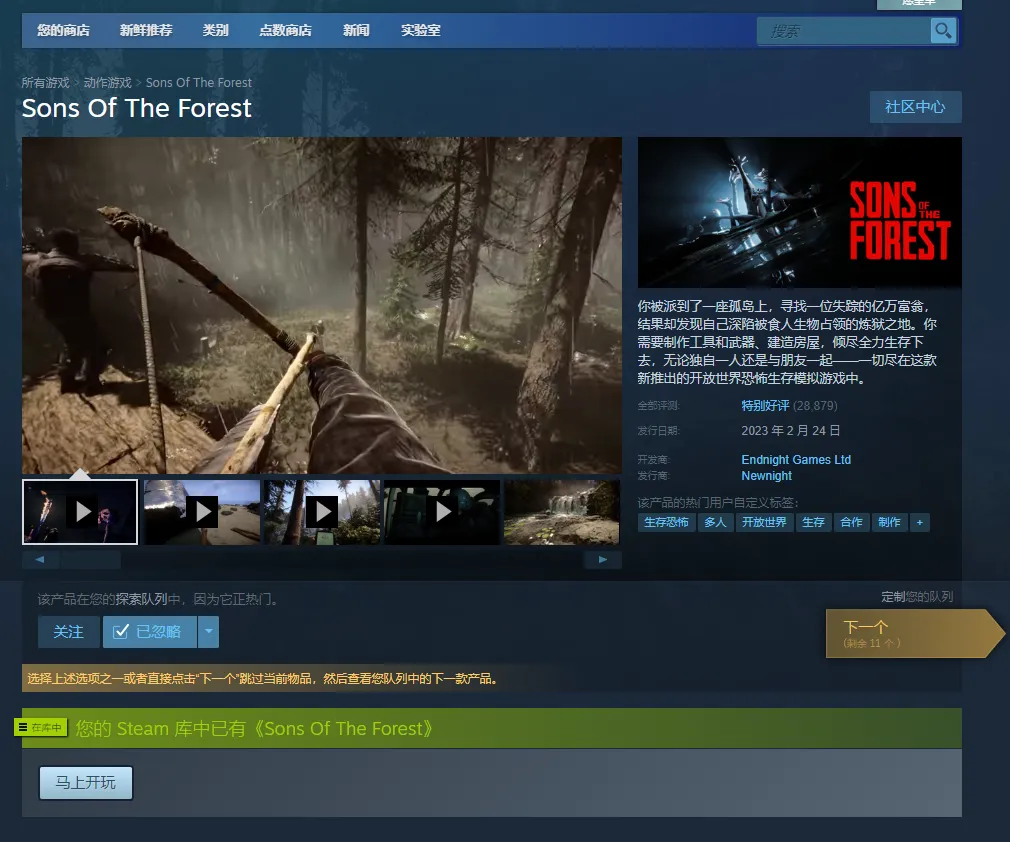1010x842 pixels.
Task: Select the 生存 tag
Action: pos(814,522)
